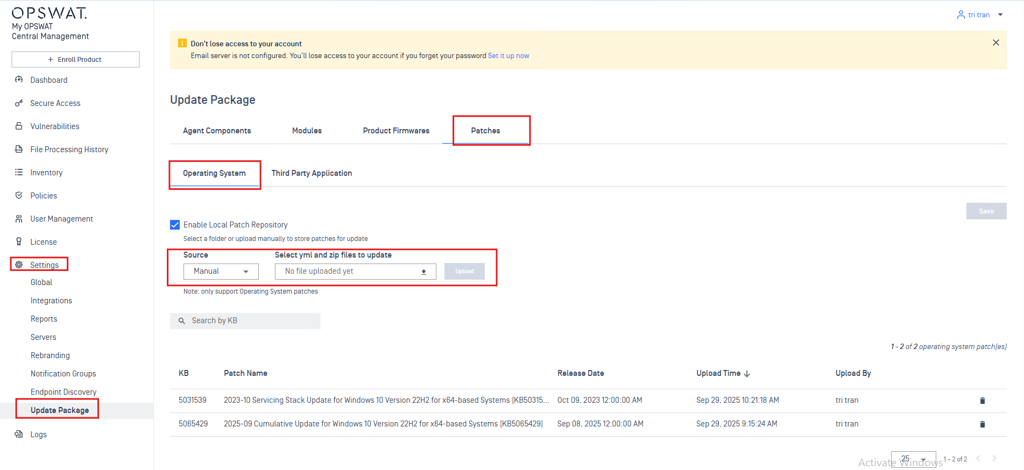Open Servers settings in sidebar
The image size is (1024, 470).
43,337
